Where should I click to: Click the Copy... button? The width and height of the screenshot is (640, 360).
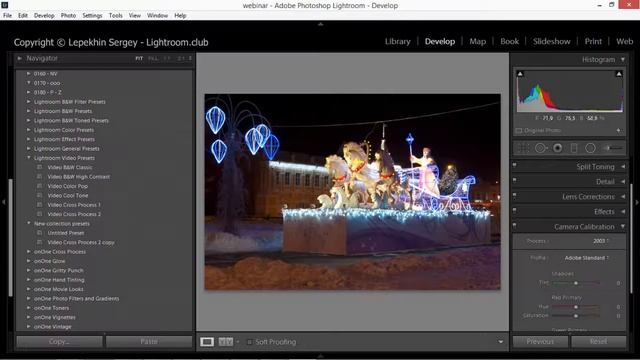[x=60, y=342]
